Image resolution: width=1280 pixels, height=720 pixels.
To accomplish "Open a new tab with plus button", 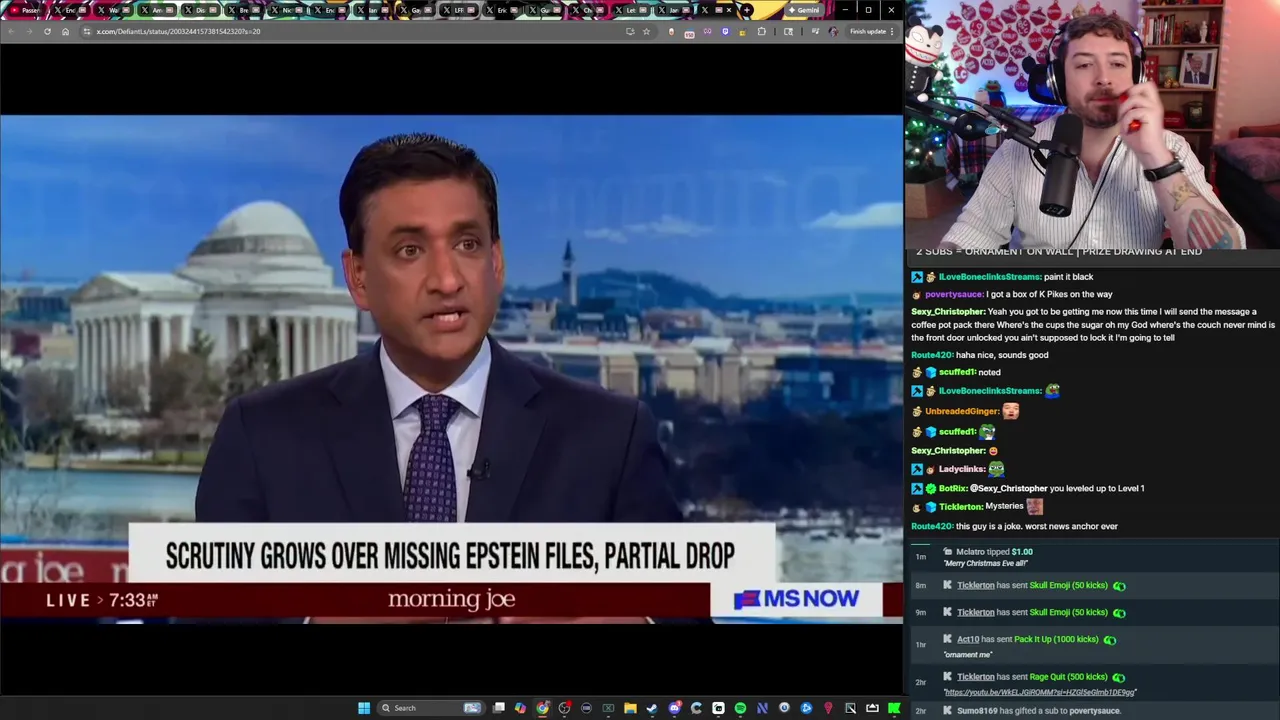I will coord(747,10).
